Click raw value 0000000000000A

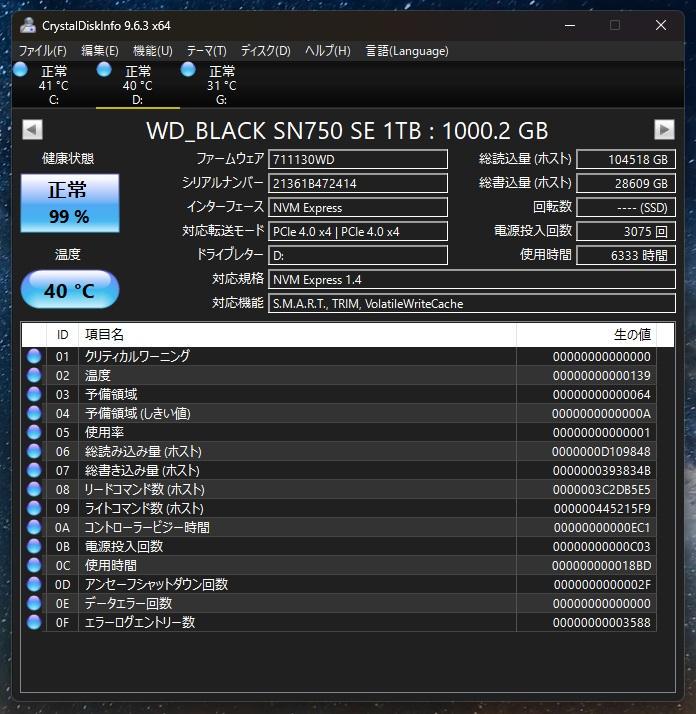click(601, 413)
